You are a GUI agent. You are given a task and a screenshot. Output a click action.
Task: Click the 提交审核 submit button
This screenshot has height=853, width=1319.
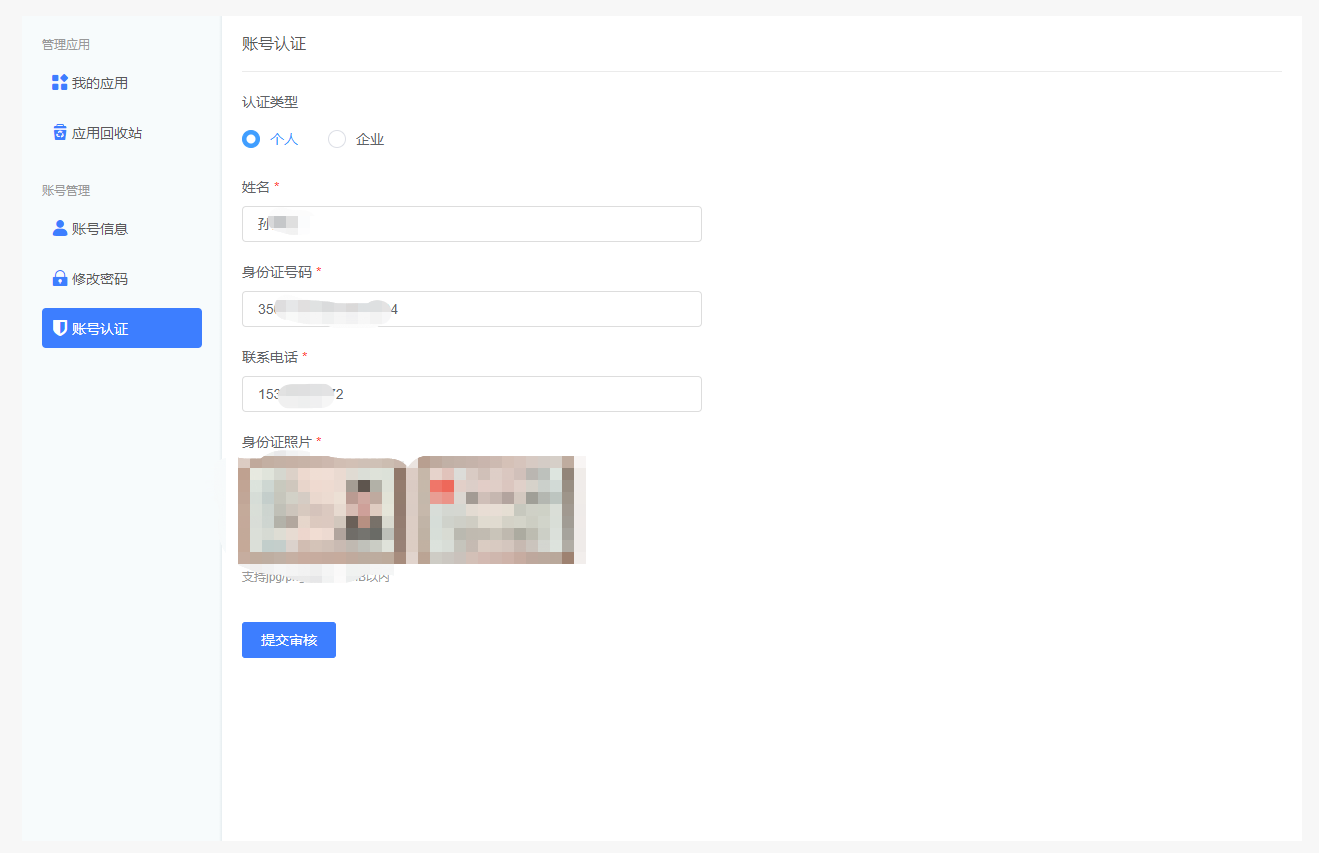pos(288,640)
